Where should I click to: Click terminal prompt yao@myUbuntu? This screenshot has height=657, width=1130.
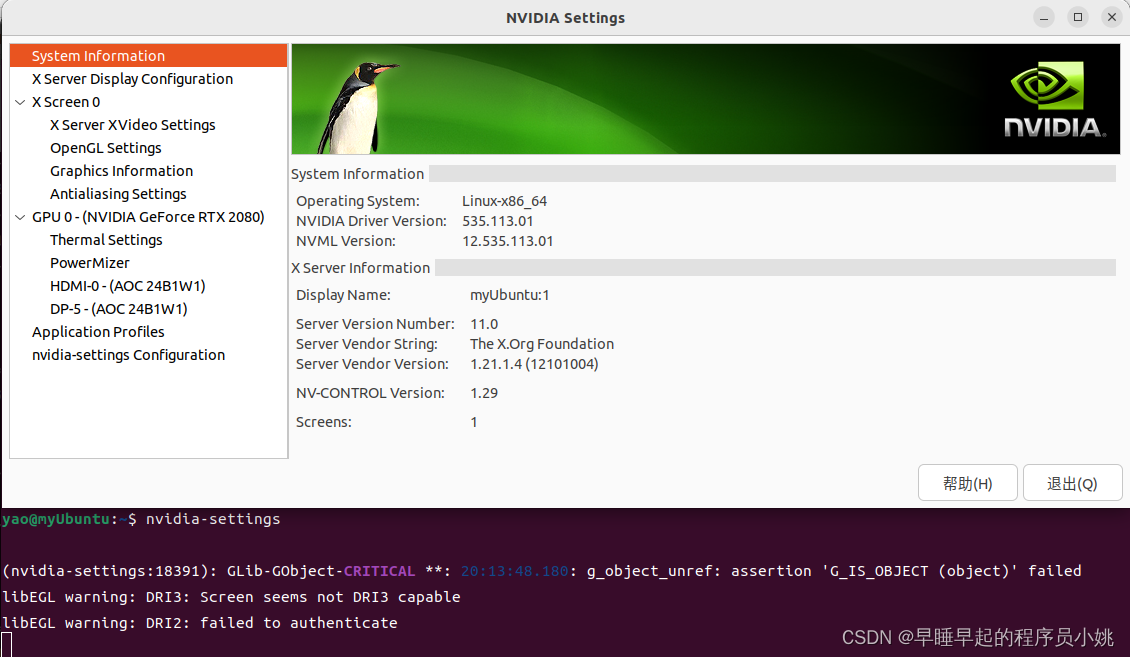click(55, 519)
